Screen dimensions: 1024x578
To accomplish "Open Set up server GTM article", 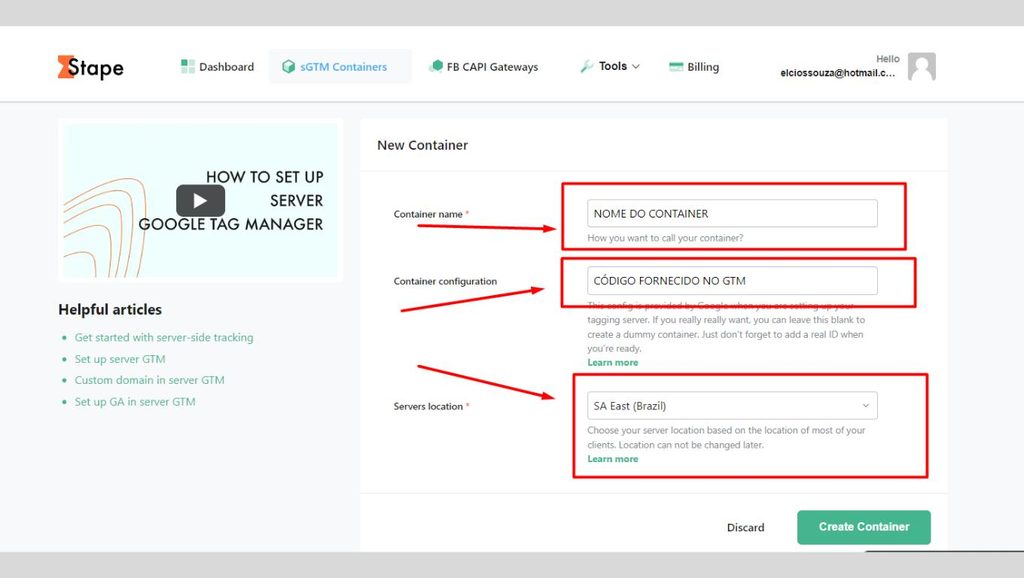I will [x=120, y=359].
